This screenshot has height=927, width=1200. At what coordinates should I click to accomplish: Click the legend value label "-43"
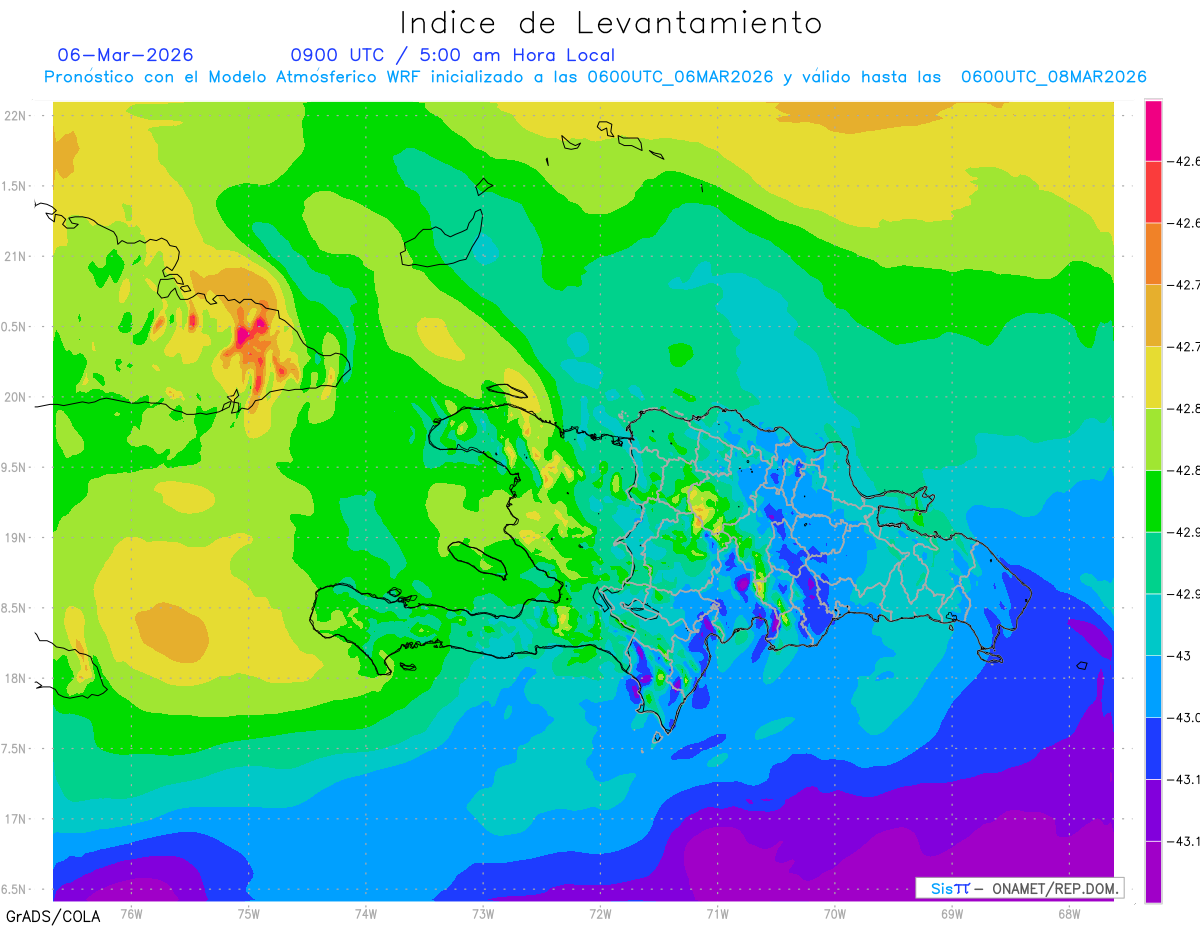click(1182, 656)
